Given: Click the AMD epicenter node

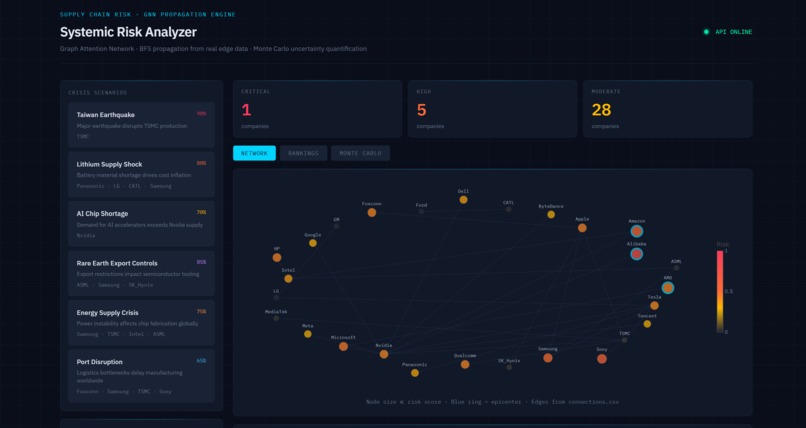Looking at the screenshot, I should [668, 288].
